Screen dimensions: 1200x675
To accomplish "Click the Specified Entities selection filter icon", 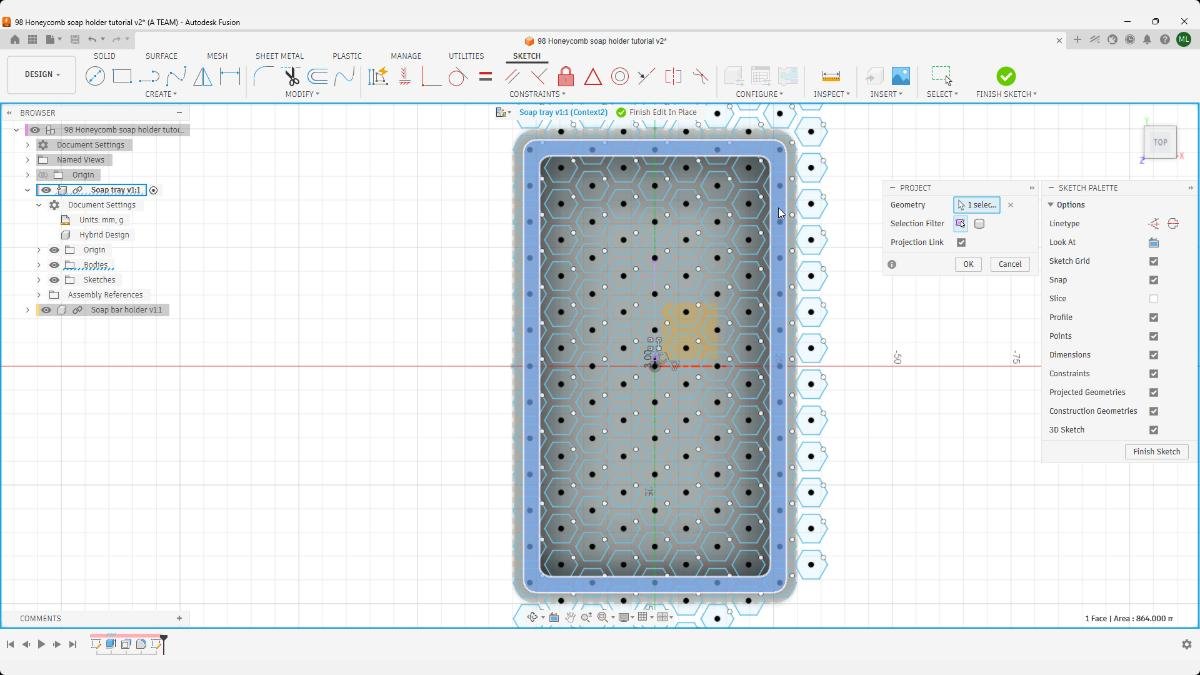I will tap(960, 224).
